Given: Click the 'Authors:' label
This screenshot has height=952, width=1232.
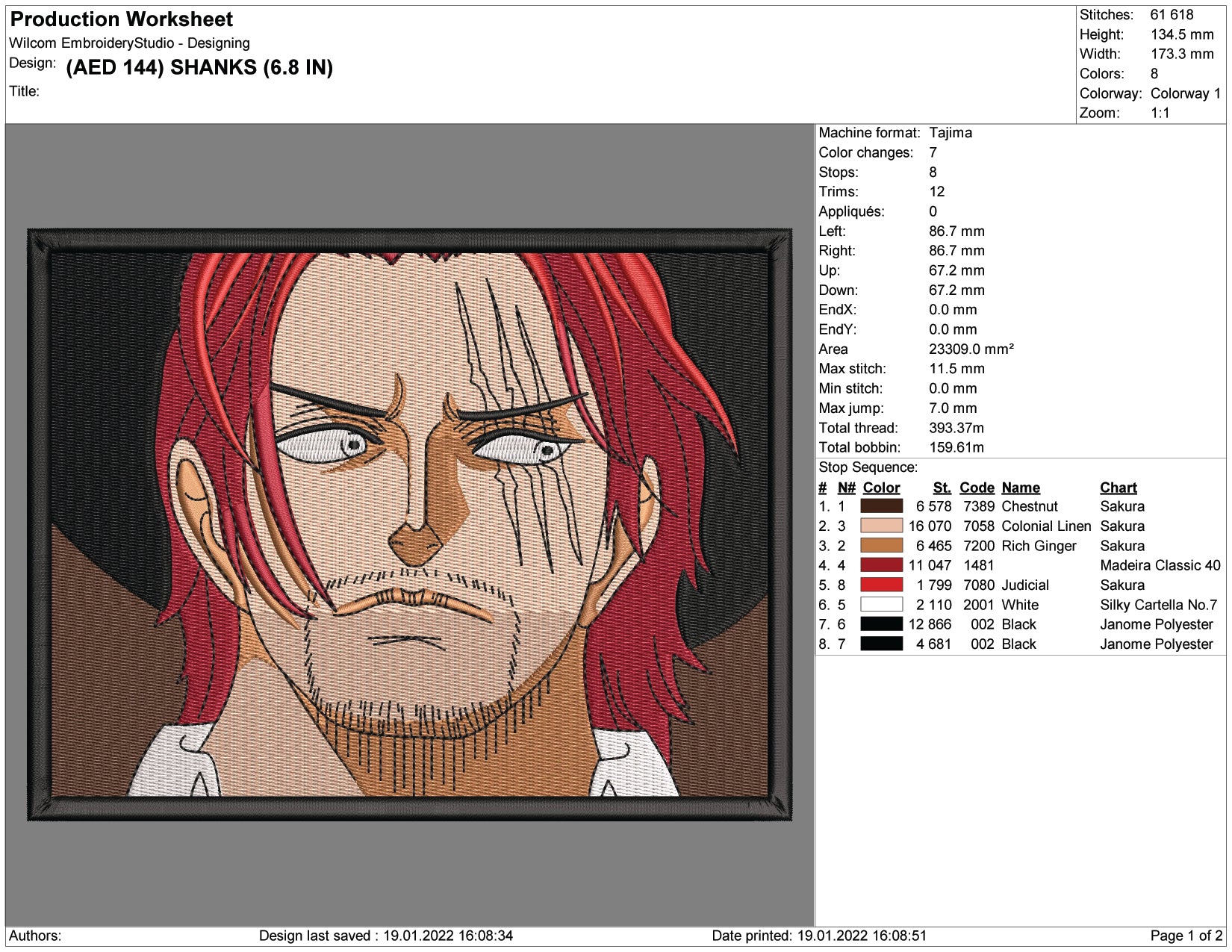Looking at the screenshot, I should 35,936.
